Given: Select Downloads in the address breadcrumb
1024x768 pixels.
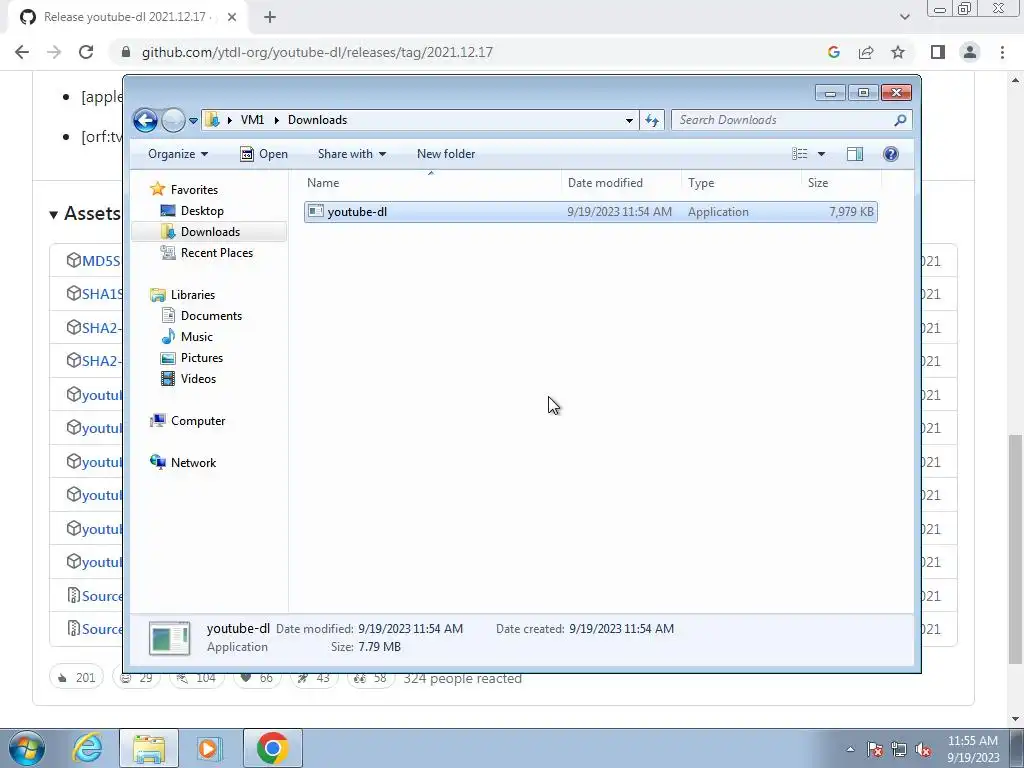Looking at the screenshot, I should [317, 120].
